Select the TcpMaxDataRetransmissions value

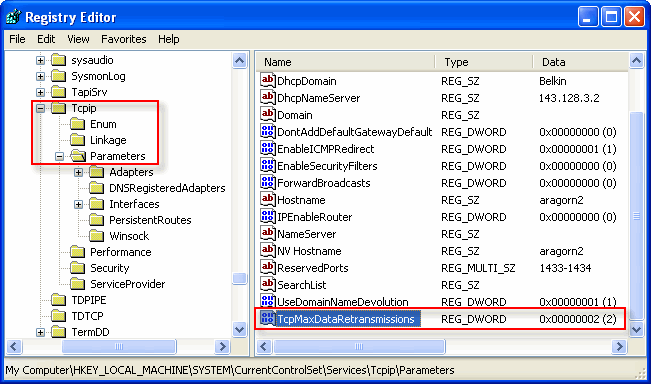tap(346, 319)
